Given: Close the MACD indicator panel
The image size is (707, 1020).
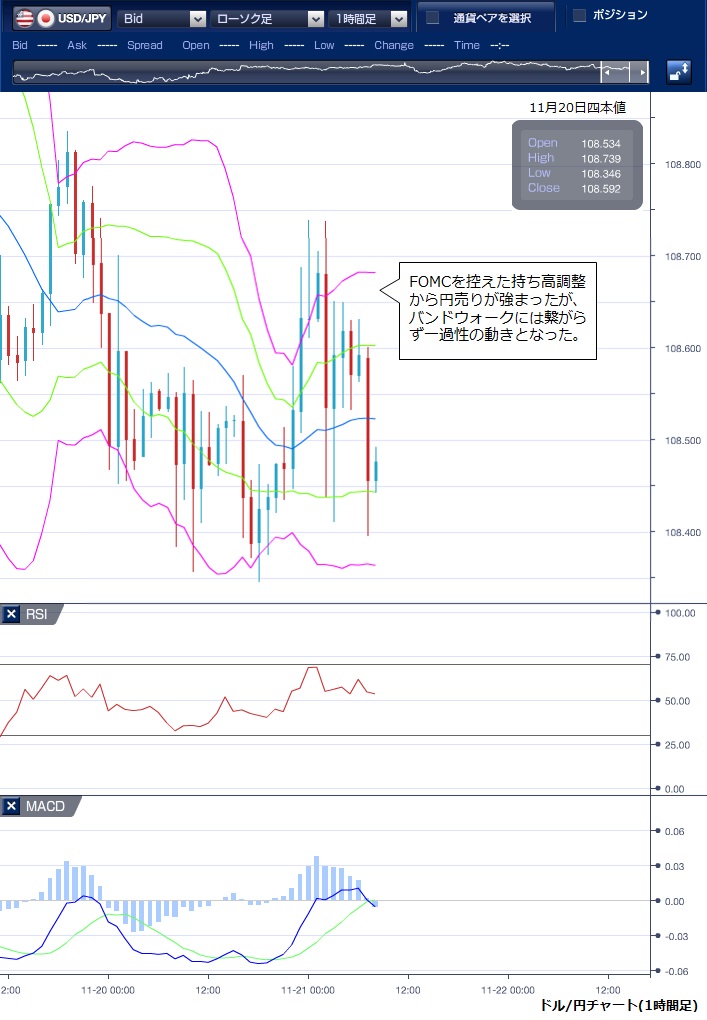Looking at the screenshot, I should pyautogui.click(x=11, y=807).
